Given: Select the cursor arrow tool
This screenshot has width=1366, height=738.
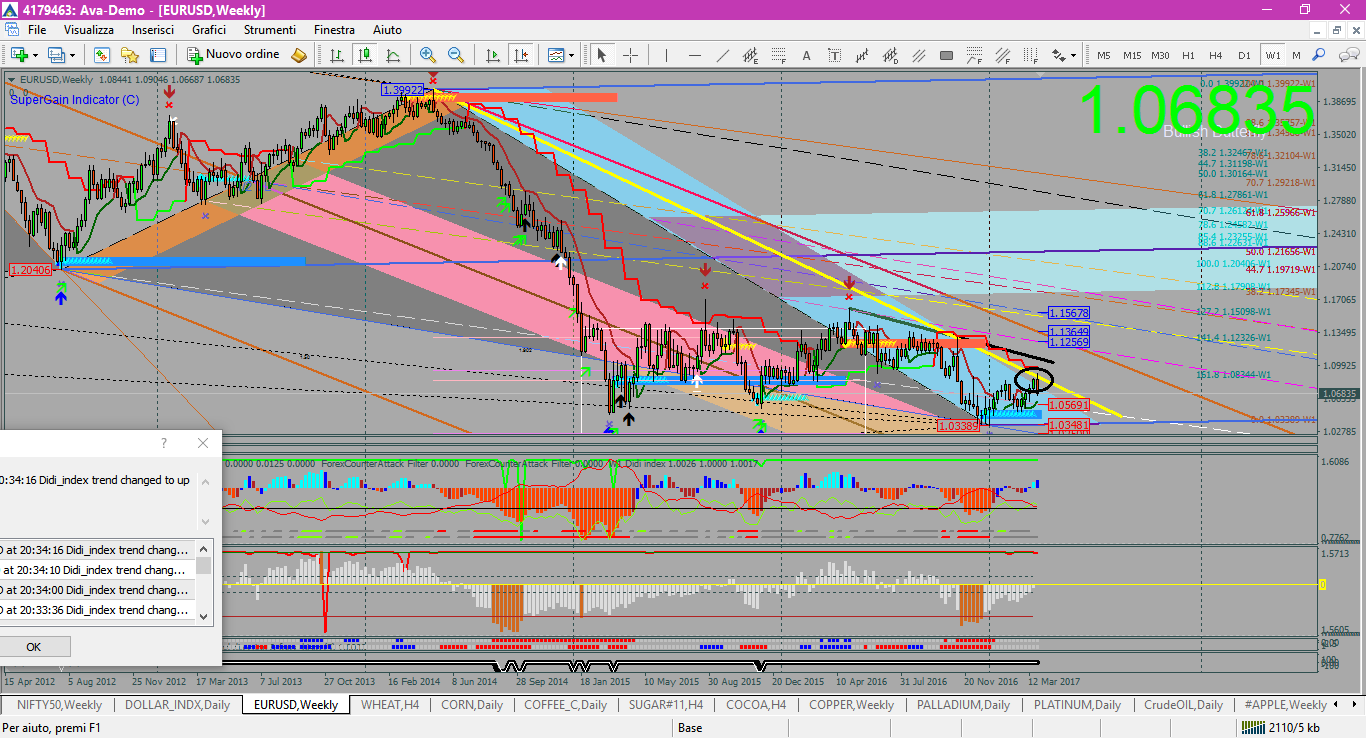Looking at the screenshot, I should tap(602, 55).
